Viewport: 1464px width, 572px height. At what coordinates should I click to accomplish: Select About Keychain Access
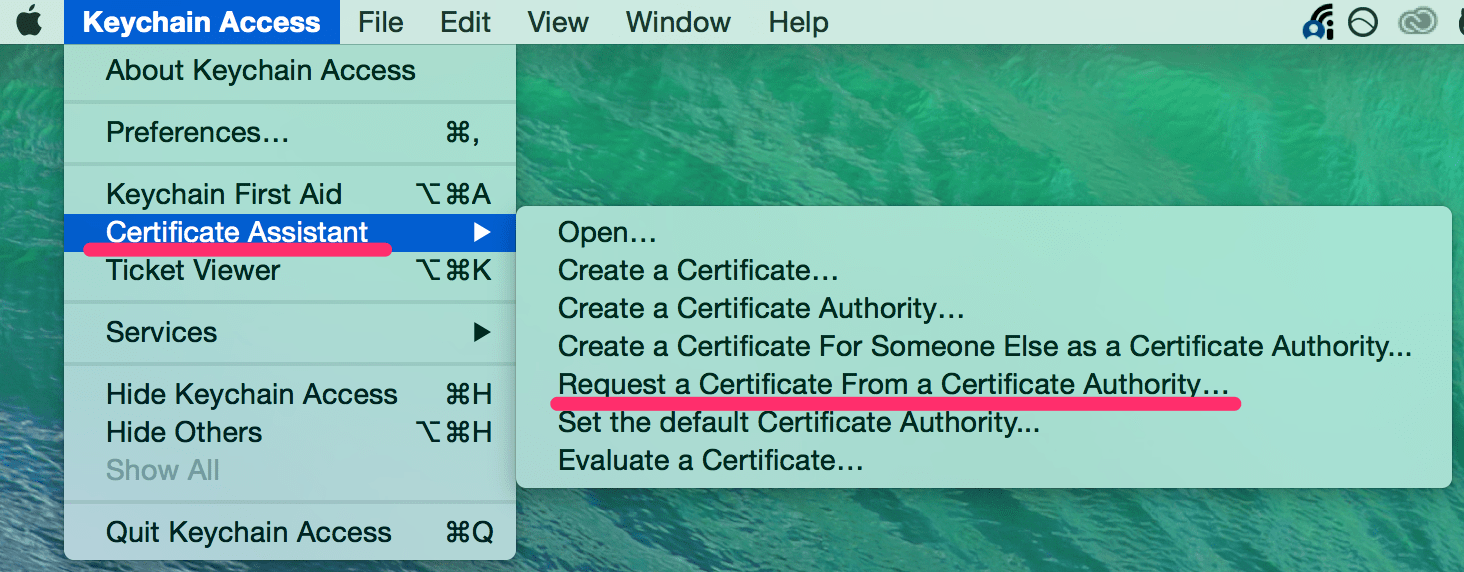[x=290, y=71]
